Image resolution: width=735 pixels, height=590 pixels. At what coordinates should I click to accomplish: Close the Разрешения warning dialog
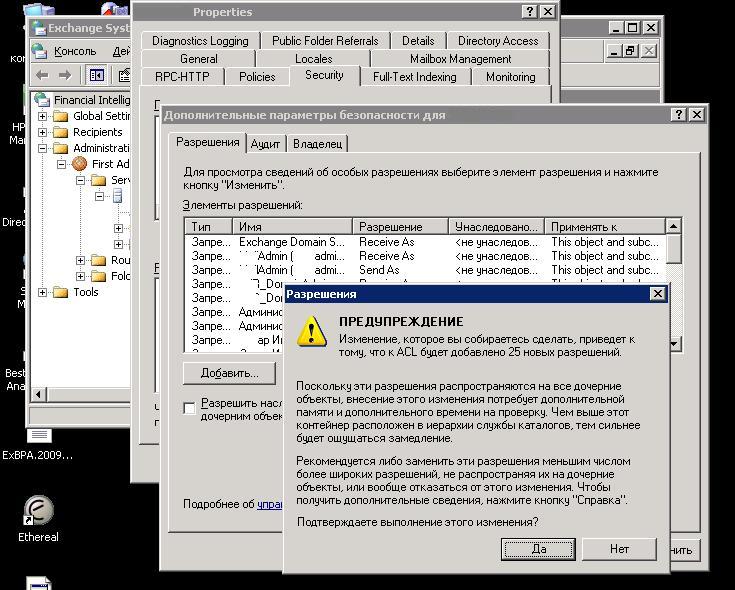coord(657,294)
